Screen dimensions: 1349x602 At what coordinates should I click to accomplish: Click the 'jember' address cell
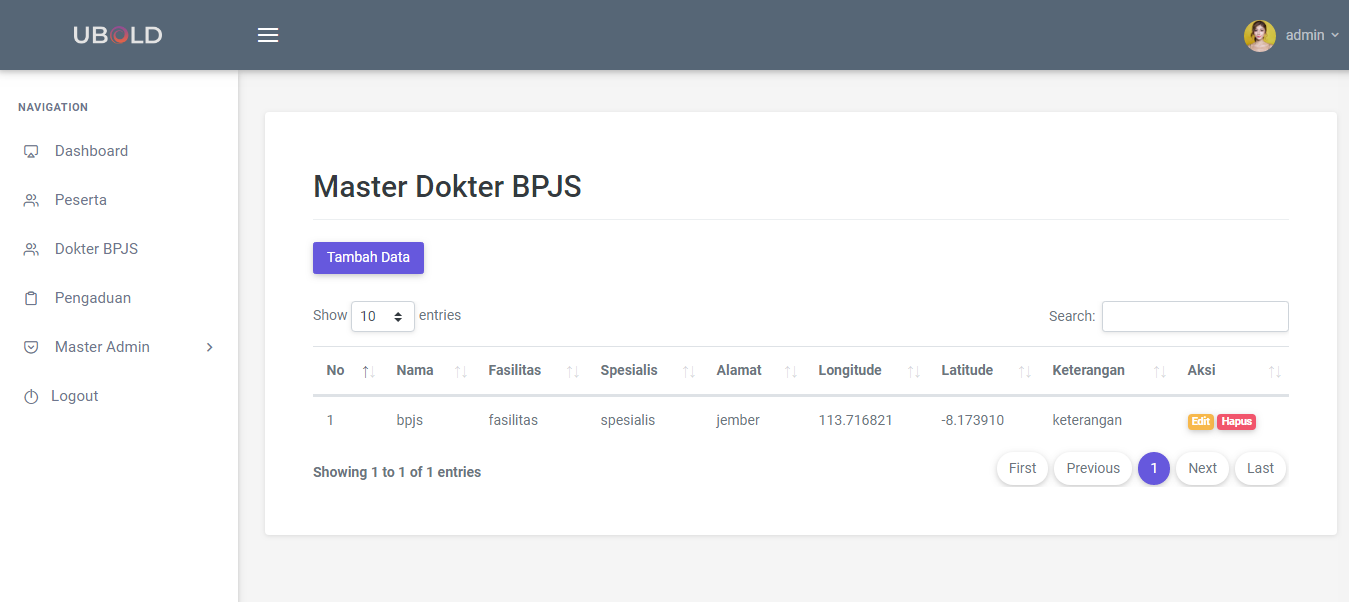tap(738, 420)
